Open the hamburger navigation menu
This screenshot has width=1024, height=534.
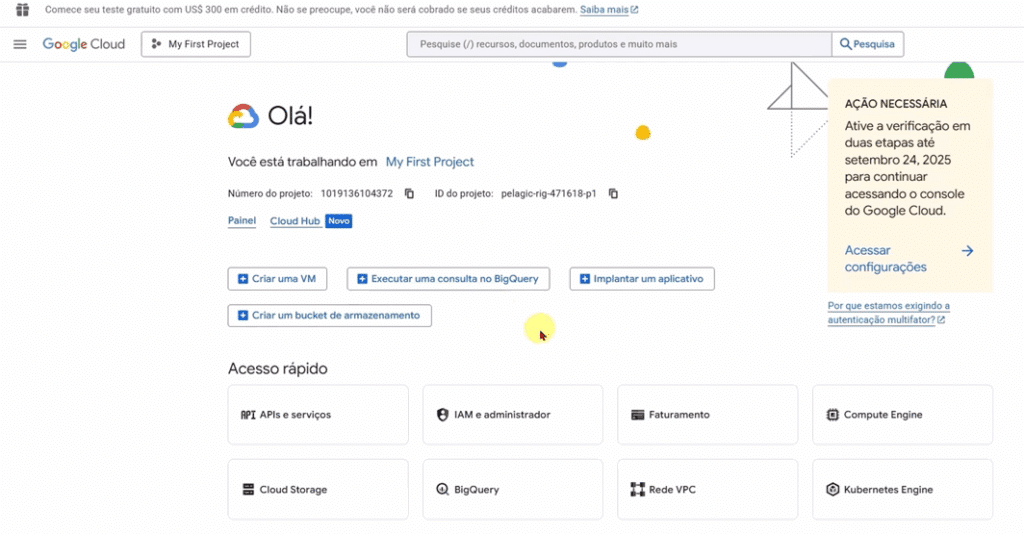pyautogui.click(x=20, y=44)
